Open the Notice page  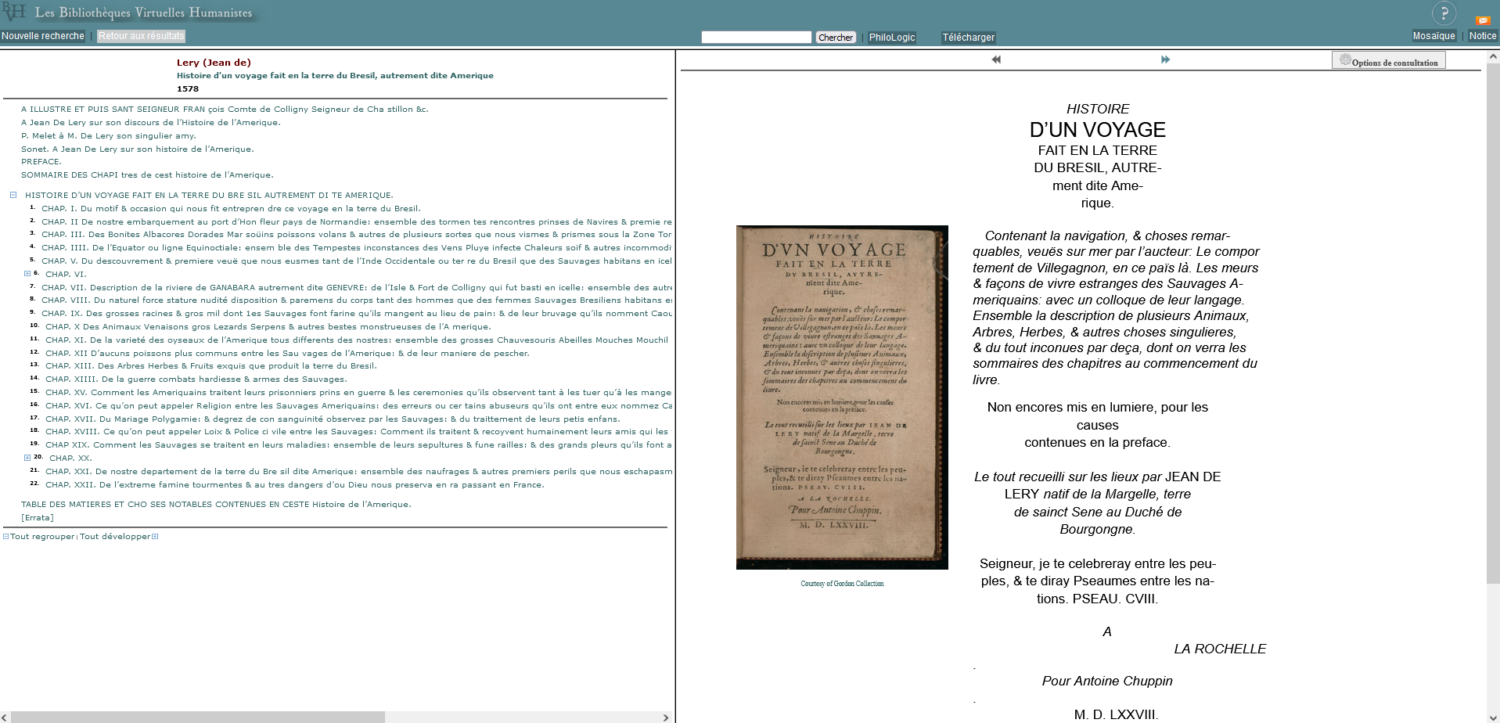tap(1482, 36)
